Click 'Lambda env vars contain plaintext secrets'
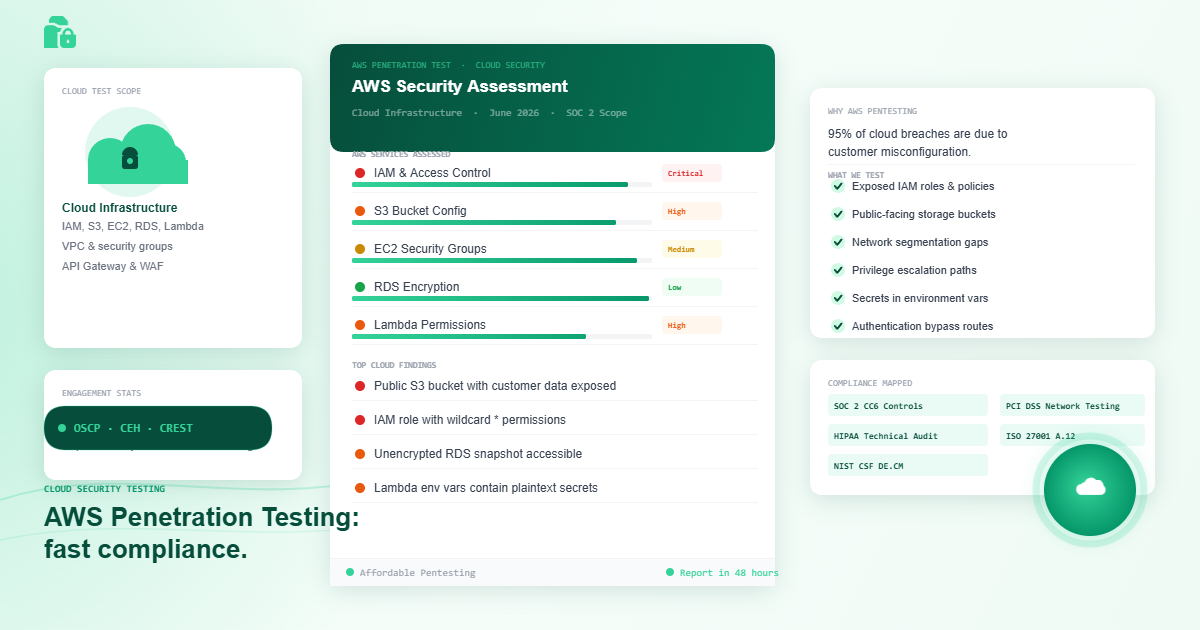 pyautogui.click(x=486, y=488)
